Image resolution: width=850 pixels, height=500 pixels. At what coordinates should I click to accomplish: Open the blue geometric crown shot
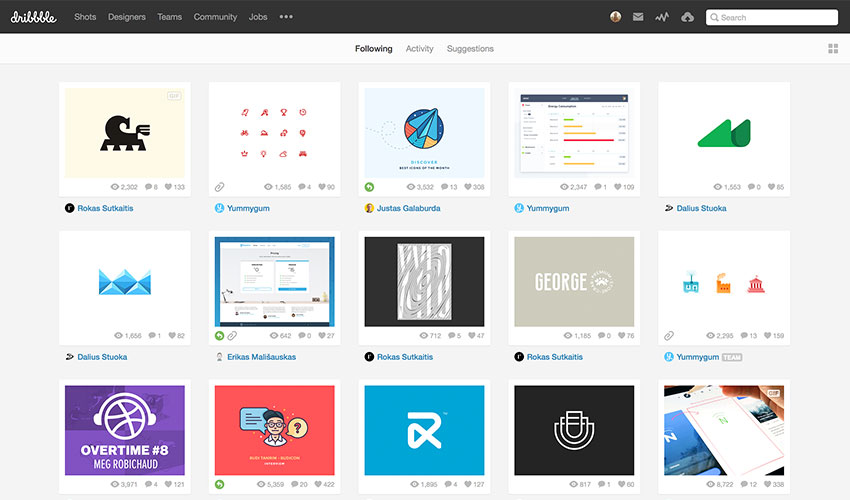[x=125, y=281]
